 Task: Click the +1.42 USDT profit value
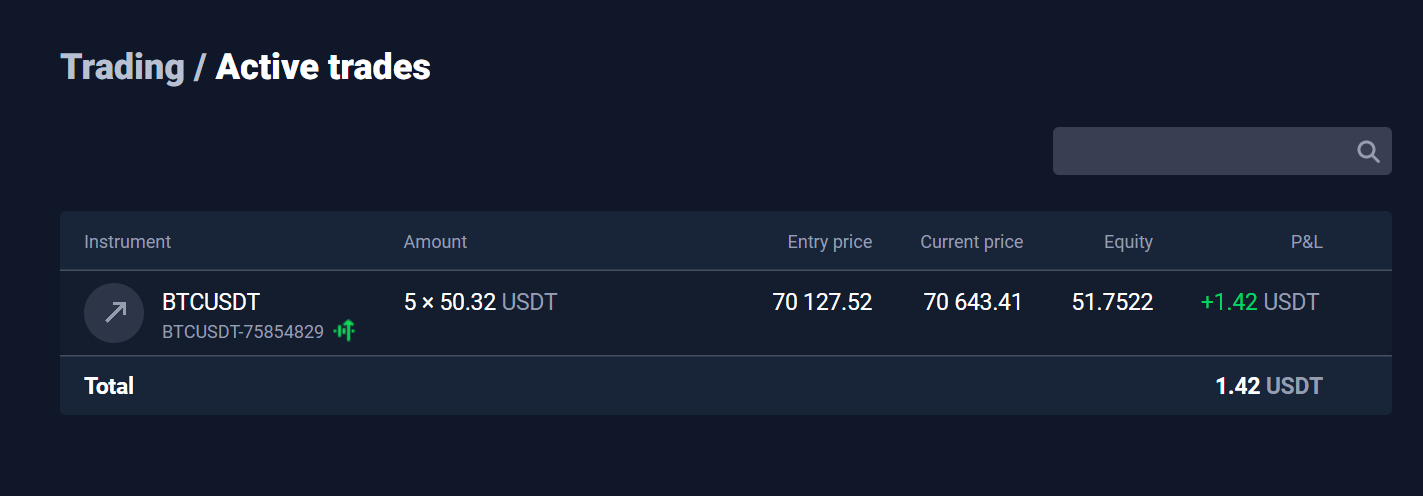[x=1259, y=302]
